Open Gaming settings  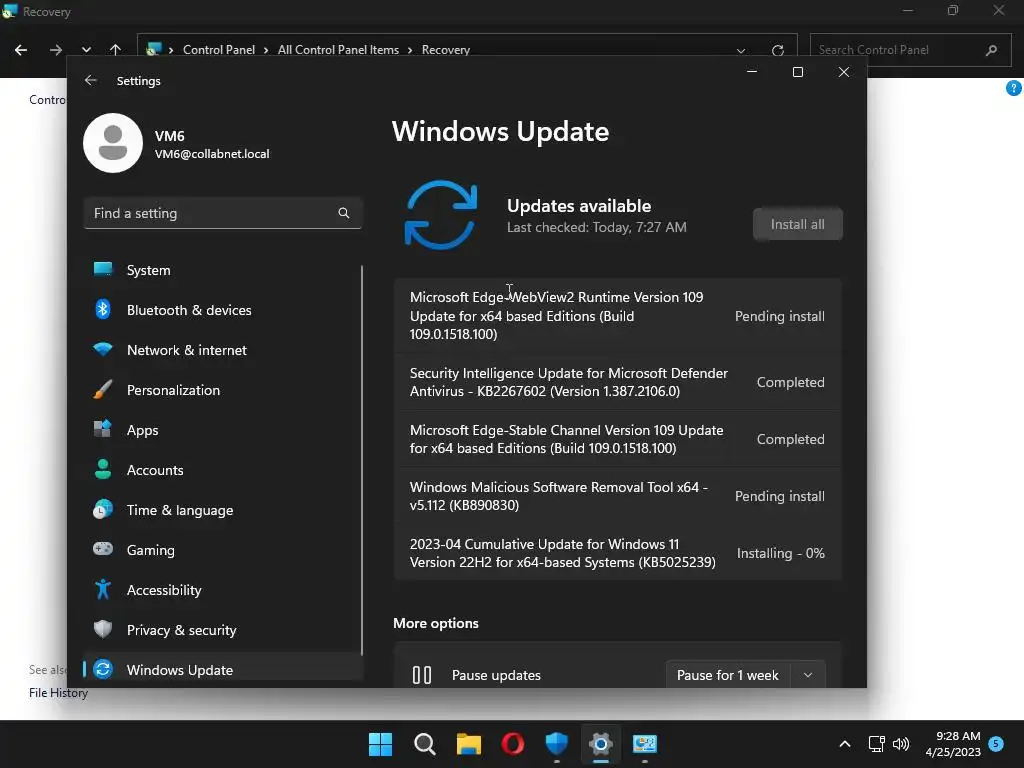222,550
